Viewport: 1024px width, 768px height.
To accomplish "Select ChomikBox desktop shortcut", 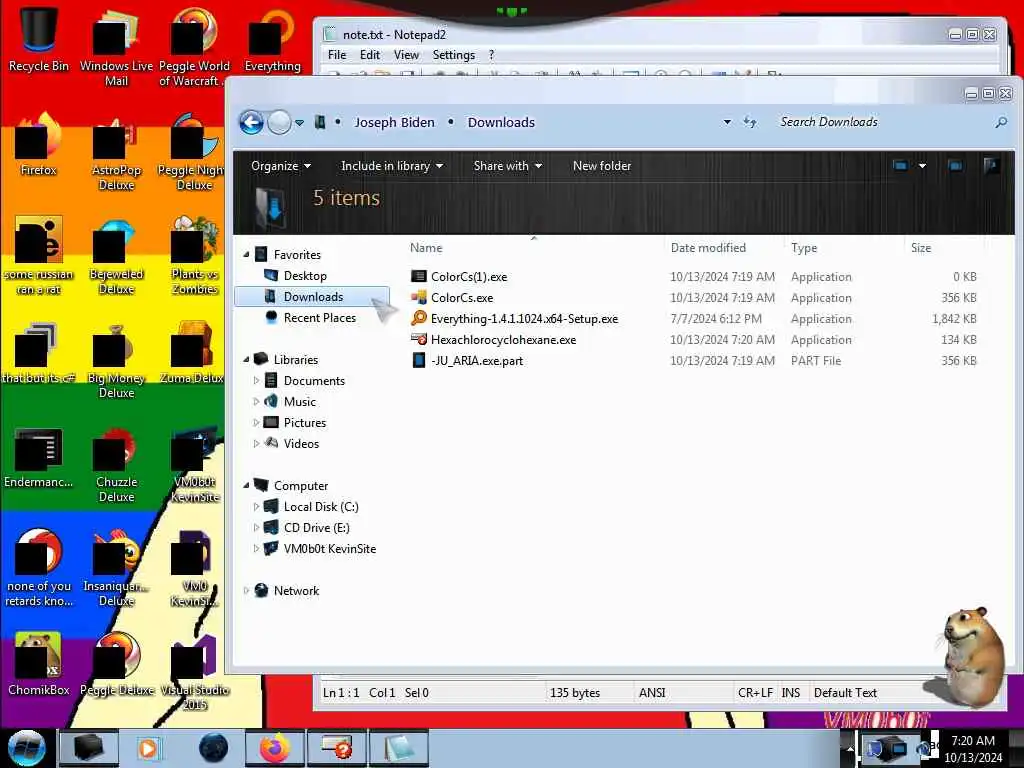I will [39, 665].
